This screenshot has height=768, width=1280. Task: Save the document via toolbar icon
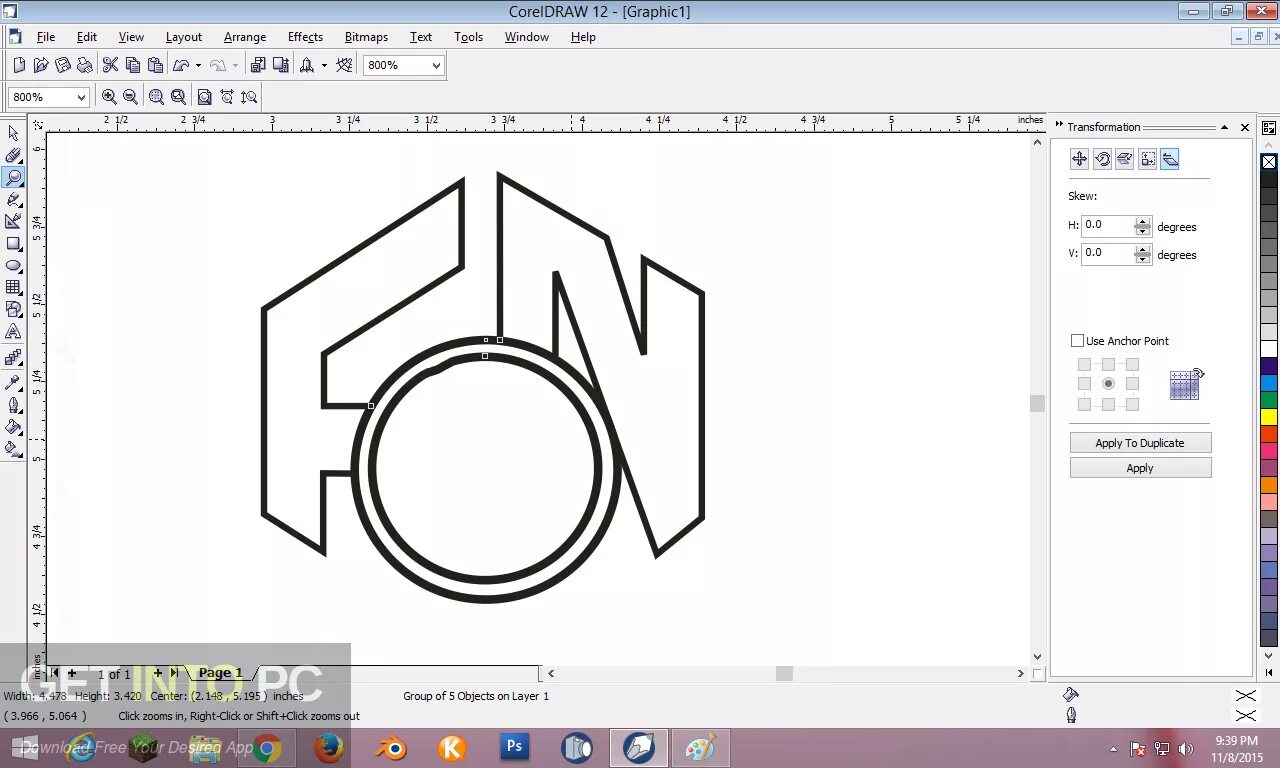point(63,65)
